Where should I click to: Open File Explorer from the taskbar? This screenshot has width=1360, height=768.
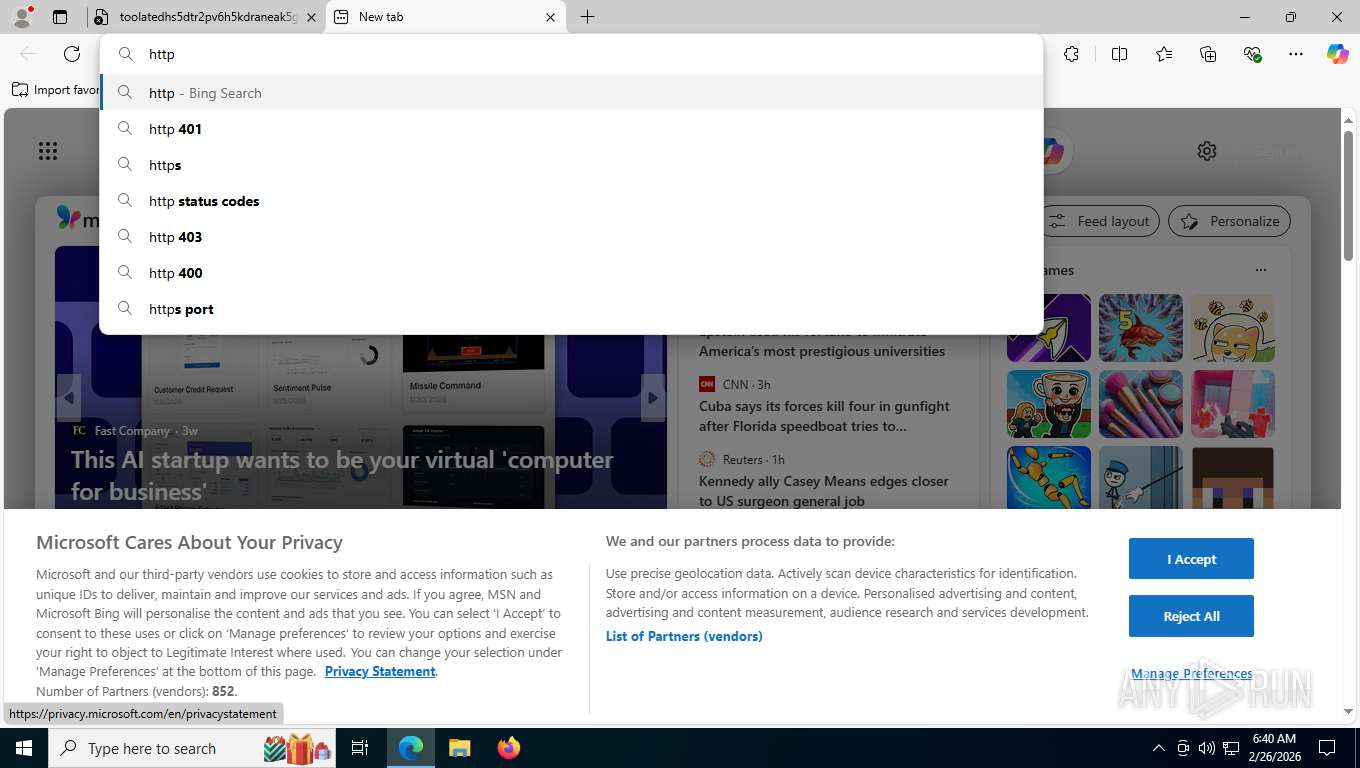point(459,748)
